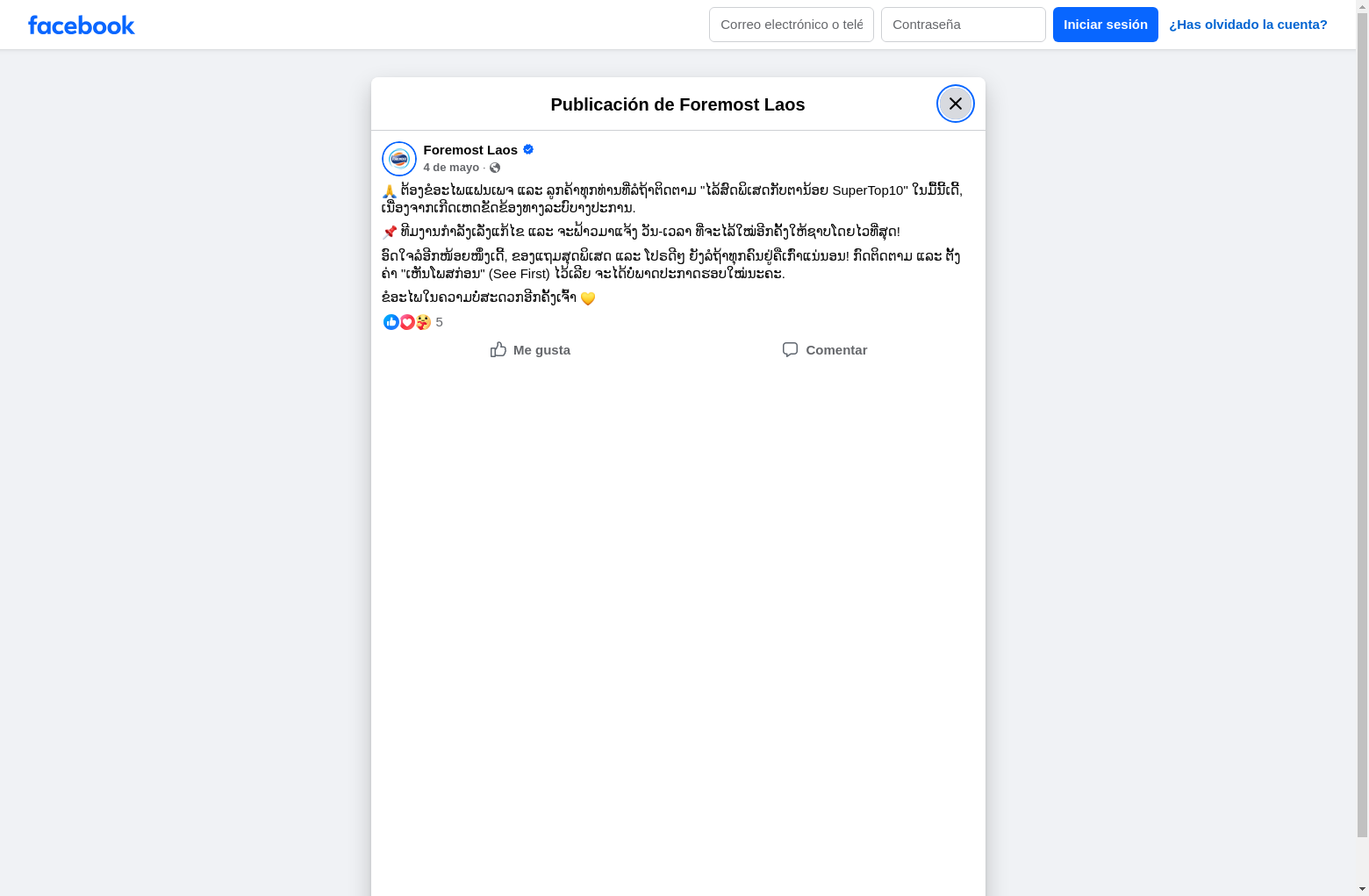Click the "SuperTop10" text in the post
1369x896 pixels.
click(869, 190)
